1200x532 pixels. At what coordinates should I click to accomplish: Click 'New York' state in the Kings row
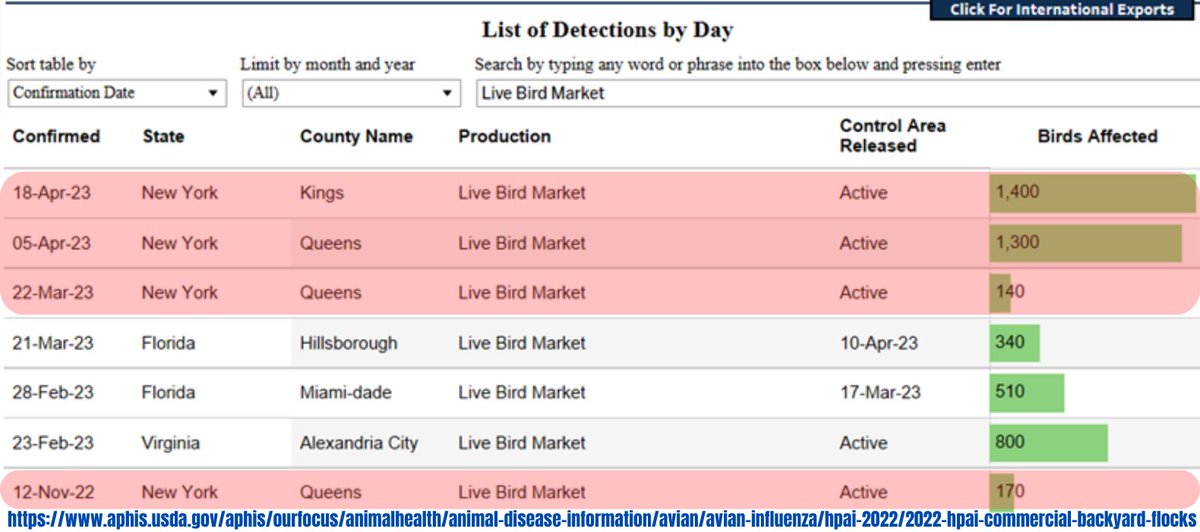[179, 192]
